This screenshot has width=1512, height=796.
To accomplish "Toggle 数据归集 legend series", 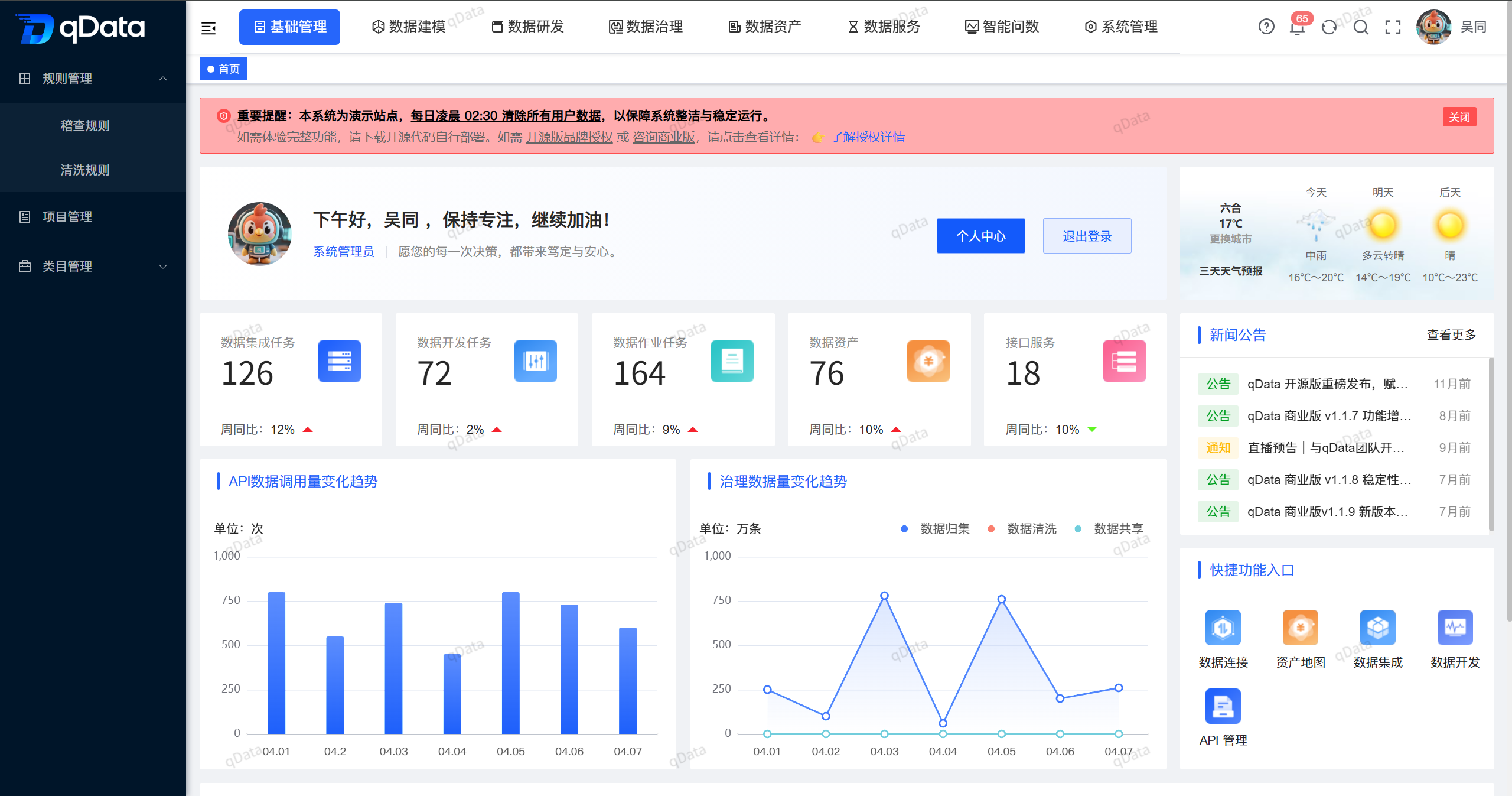I will 936,529.
